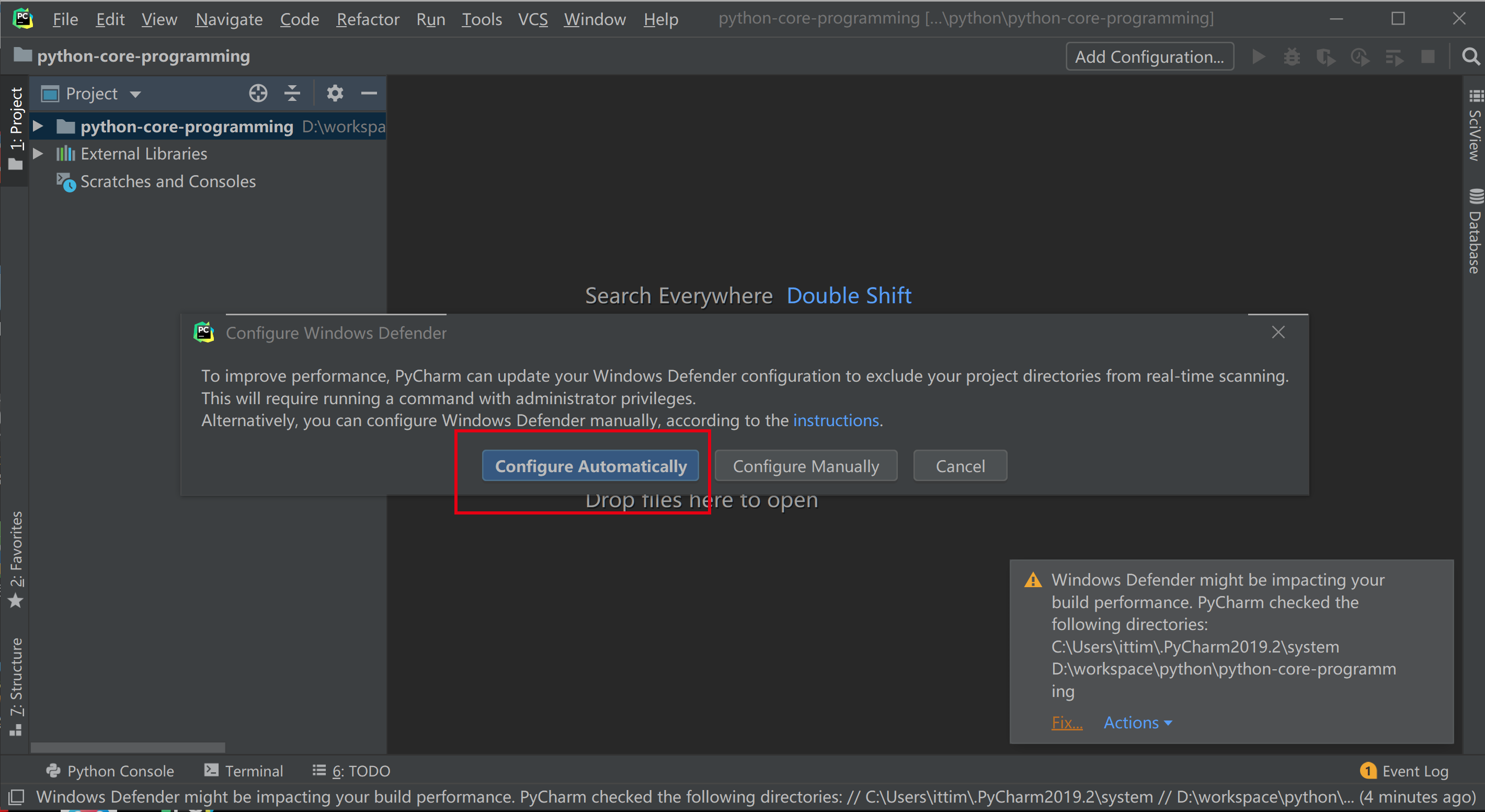
Task: Close the Configure Windows Defender dialog
Action: pyautogui.click(x=1278, y=332)
